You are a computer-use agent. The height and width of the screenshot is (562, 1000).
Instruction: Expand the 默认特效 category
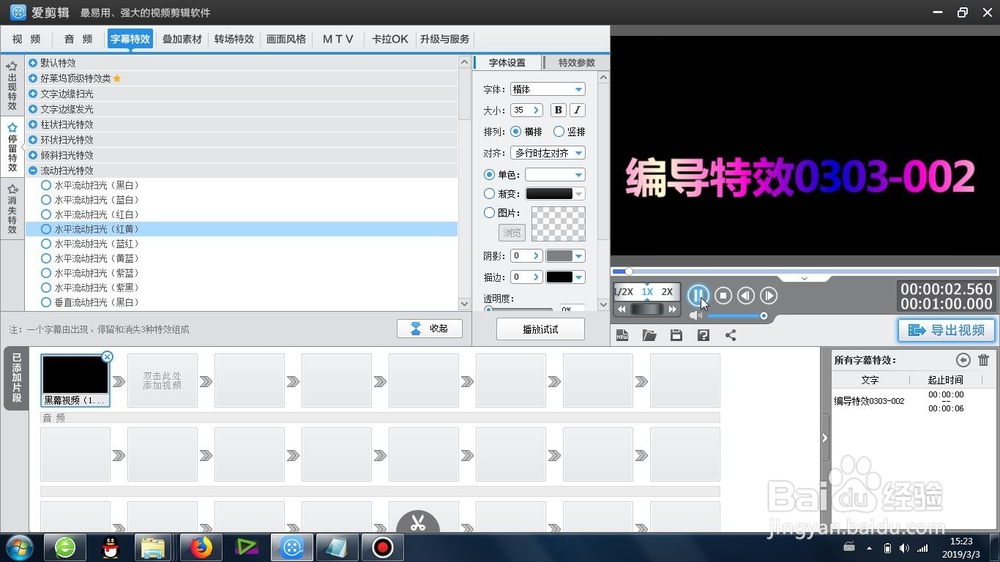(x=33, y=63)
